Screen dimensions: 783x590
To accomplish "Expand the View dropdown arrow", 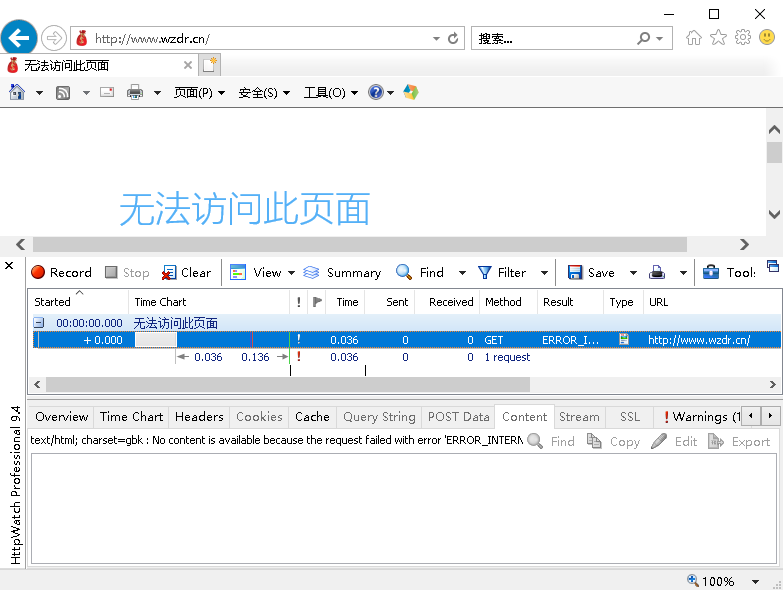I will coord(291,272).
